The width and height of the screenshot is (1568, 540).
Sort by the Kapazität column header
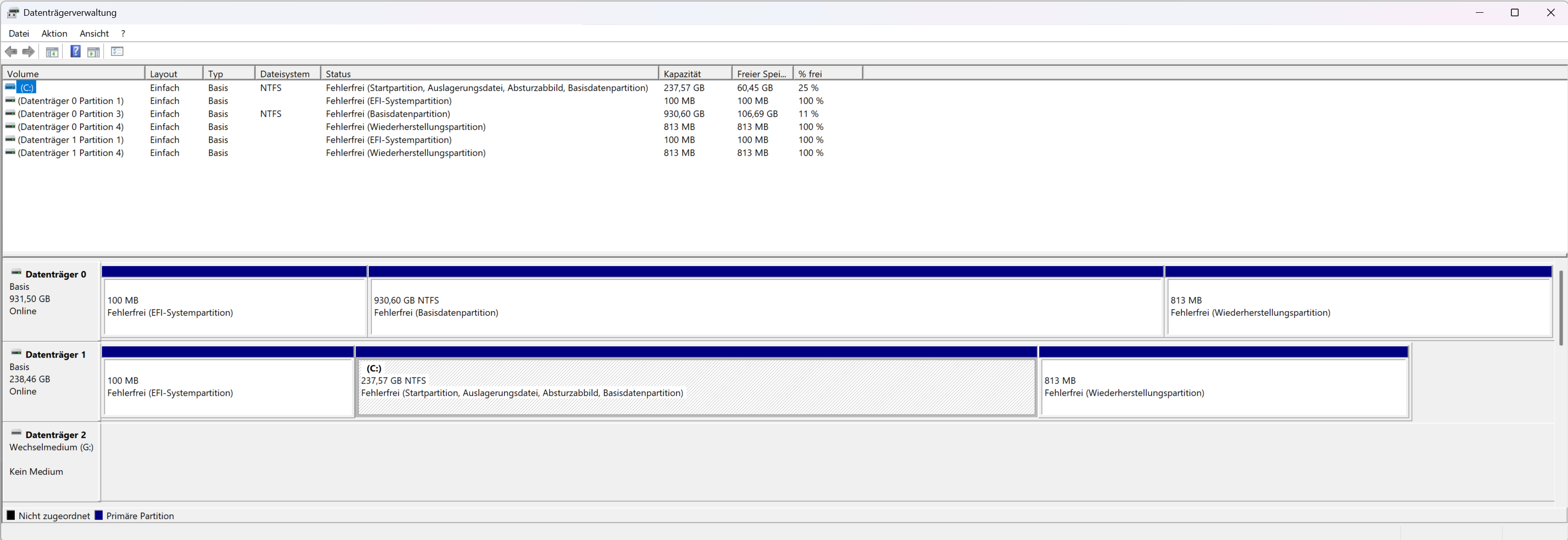tap(696, 74)
